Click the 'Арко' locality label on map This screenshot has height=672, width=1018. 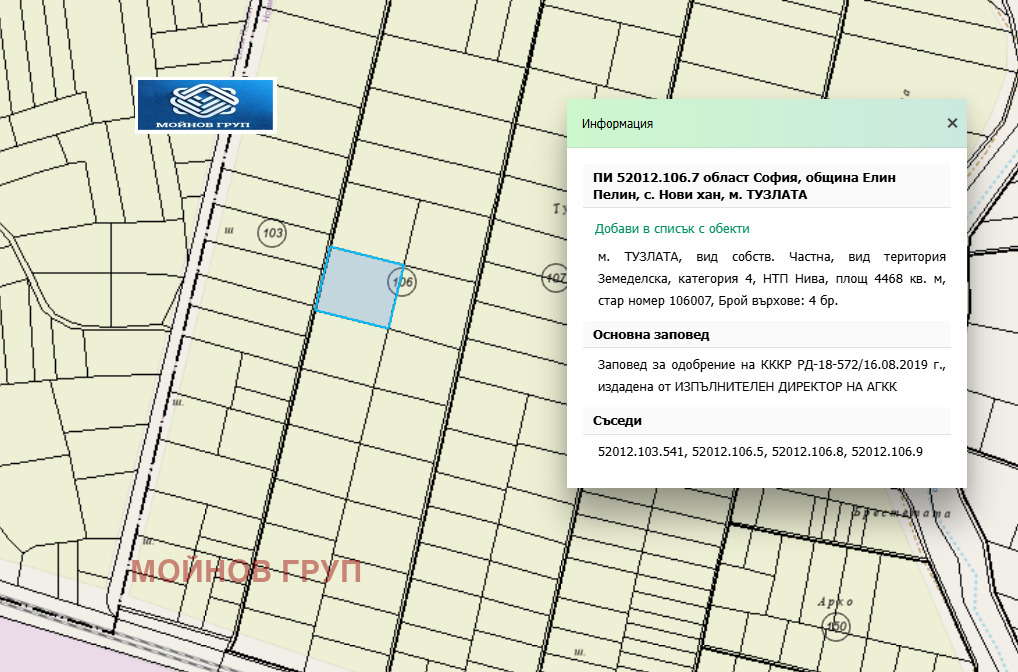[834, 601]
